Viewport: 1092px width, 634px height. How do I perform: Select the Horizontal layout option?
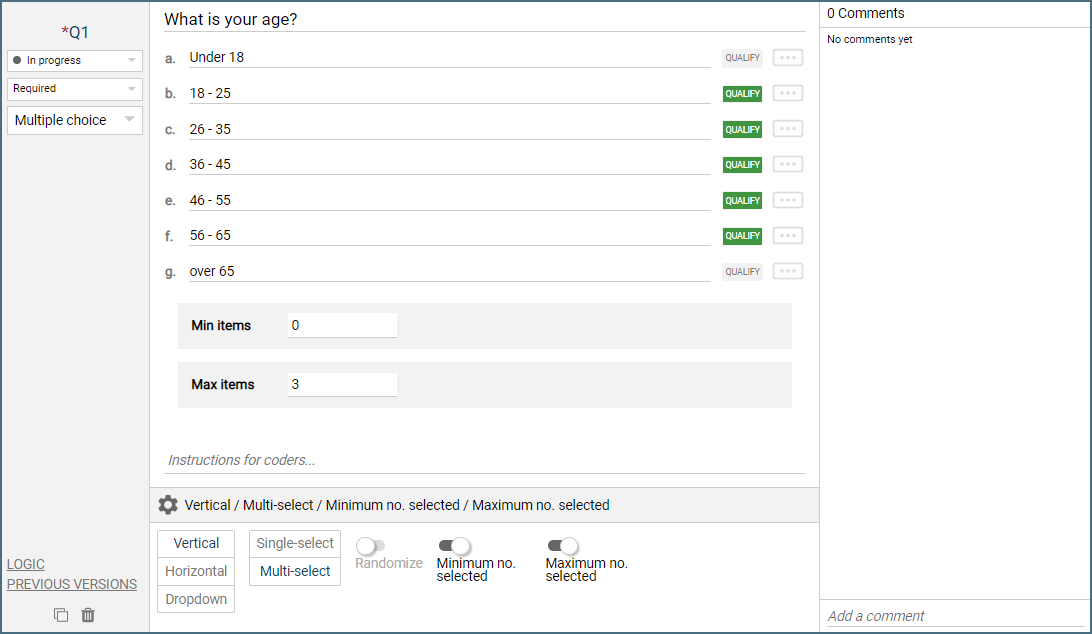point(196,571)
